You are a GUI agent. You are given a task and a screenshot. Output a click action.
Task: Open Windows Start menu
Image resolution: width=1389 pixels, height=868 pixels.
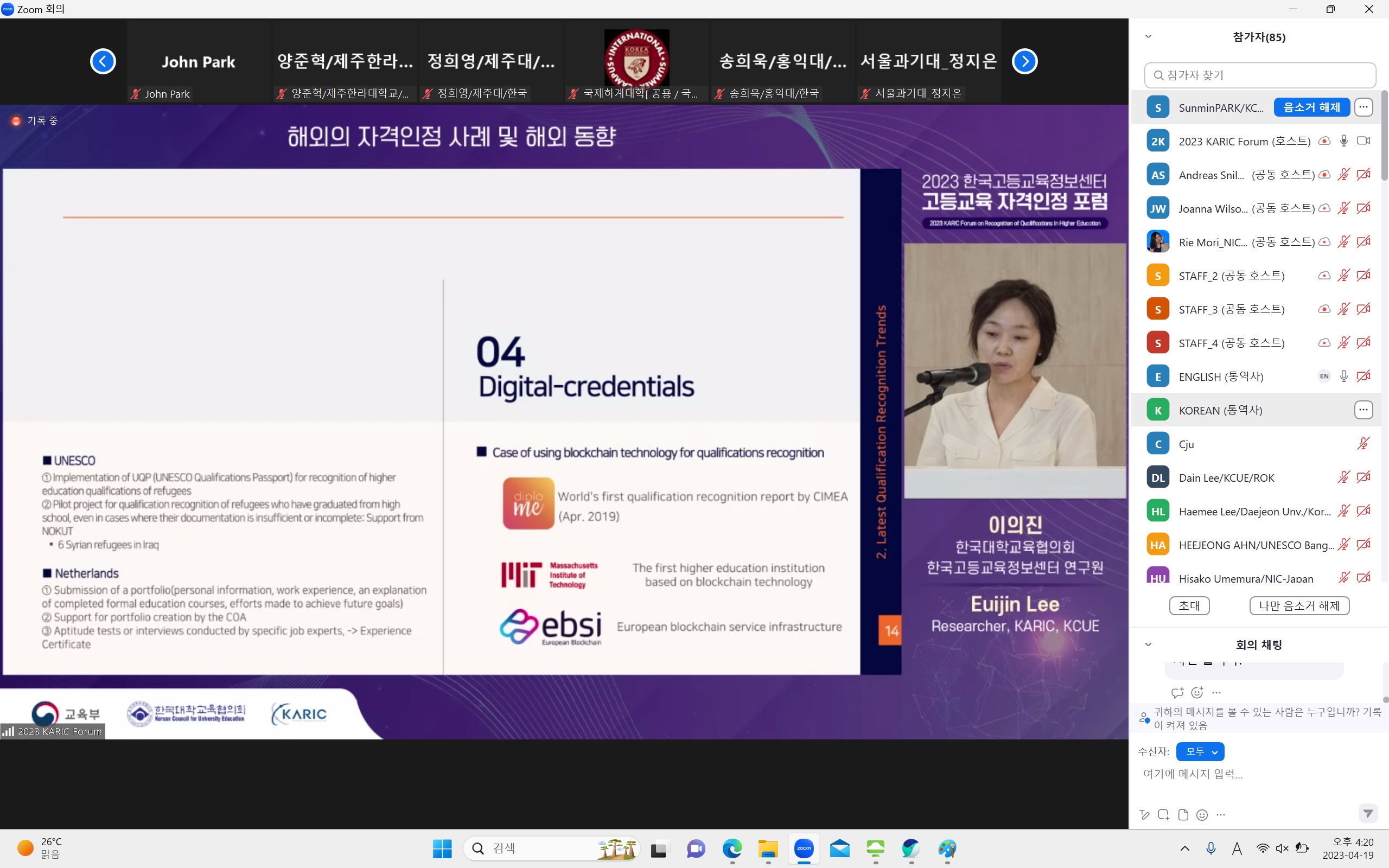(x=442, y=848)
